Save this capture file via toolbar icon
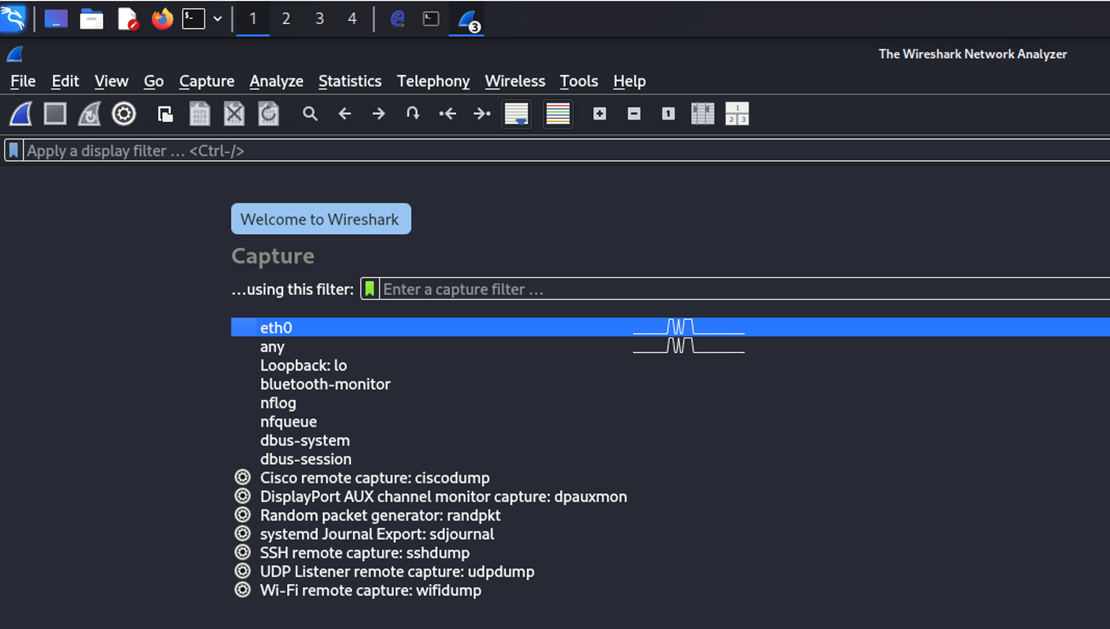The height and width of the screenshot is (629, 1110). 200,114
